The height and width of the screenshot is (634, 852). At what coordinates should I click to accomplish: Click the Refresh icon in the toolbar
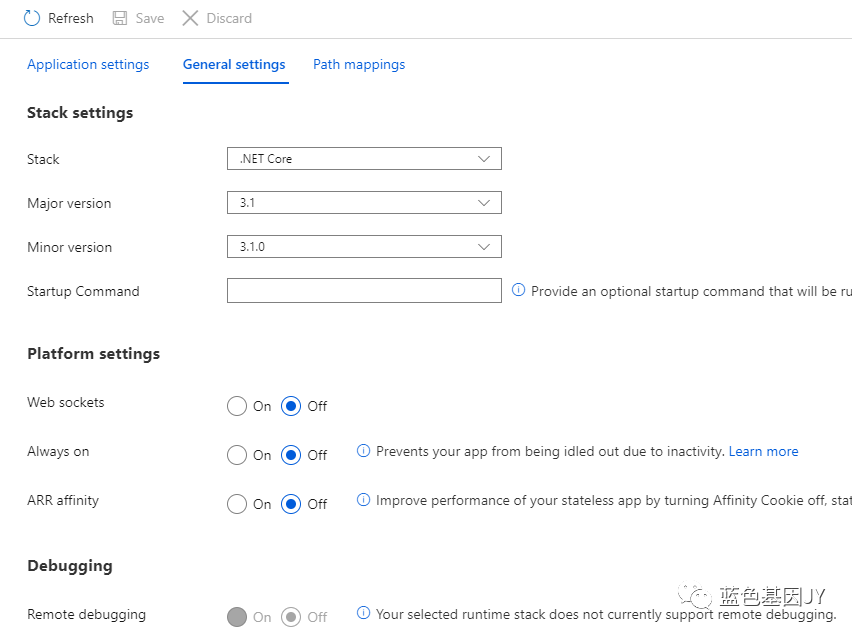32,18
